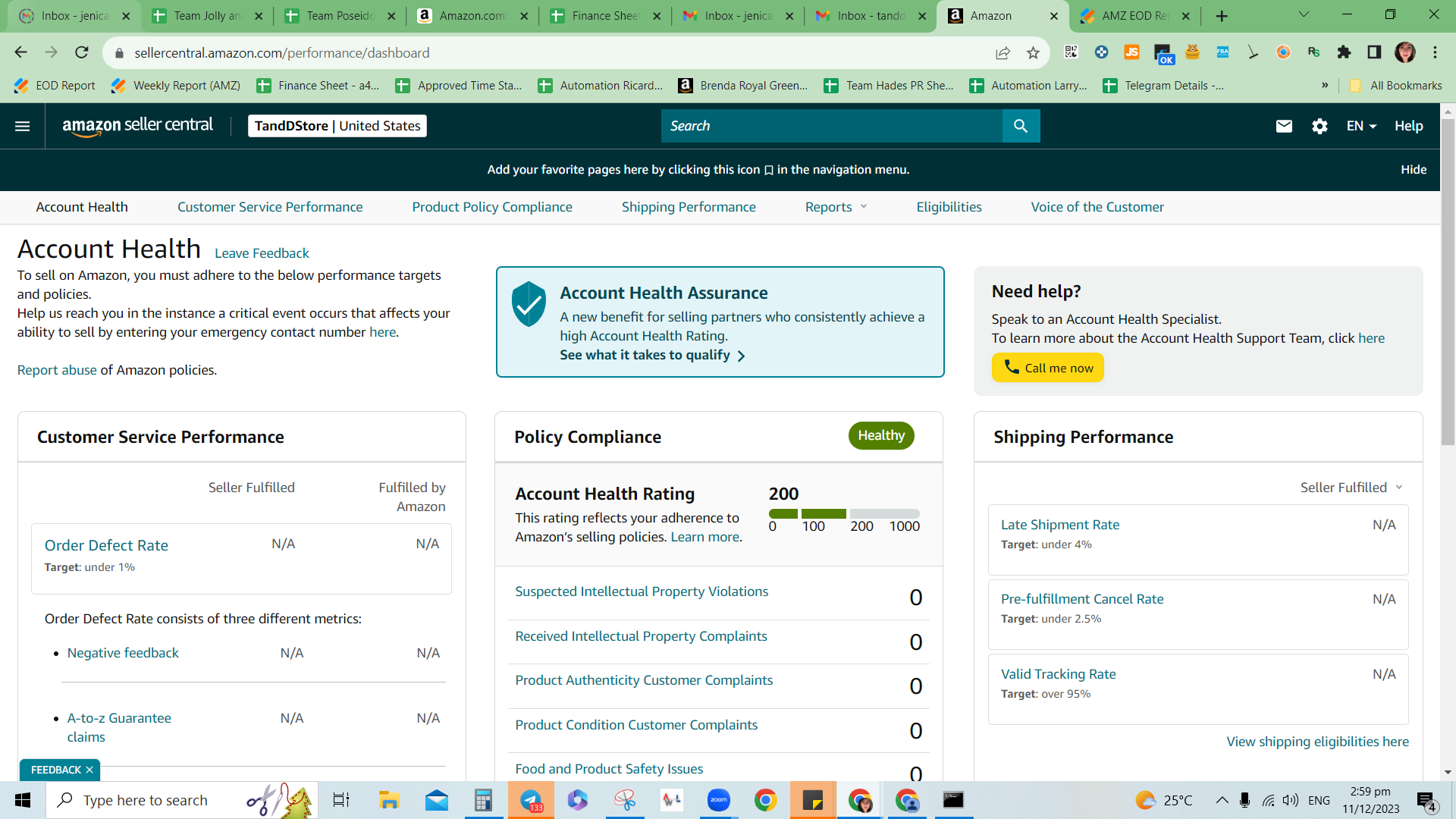Go back to the previous page
This screenshot has height=819, width=1456.
(20, 52)
